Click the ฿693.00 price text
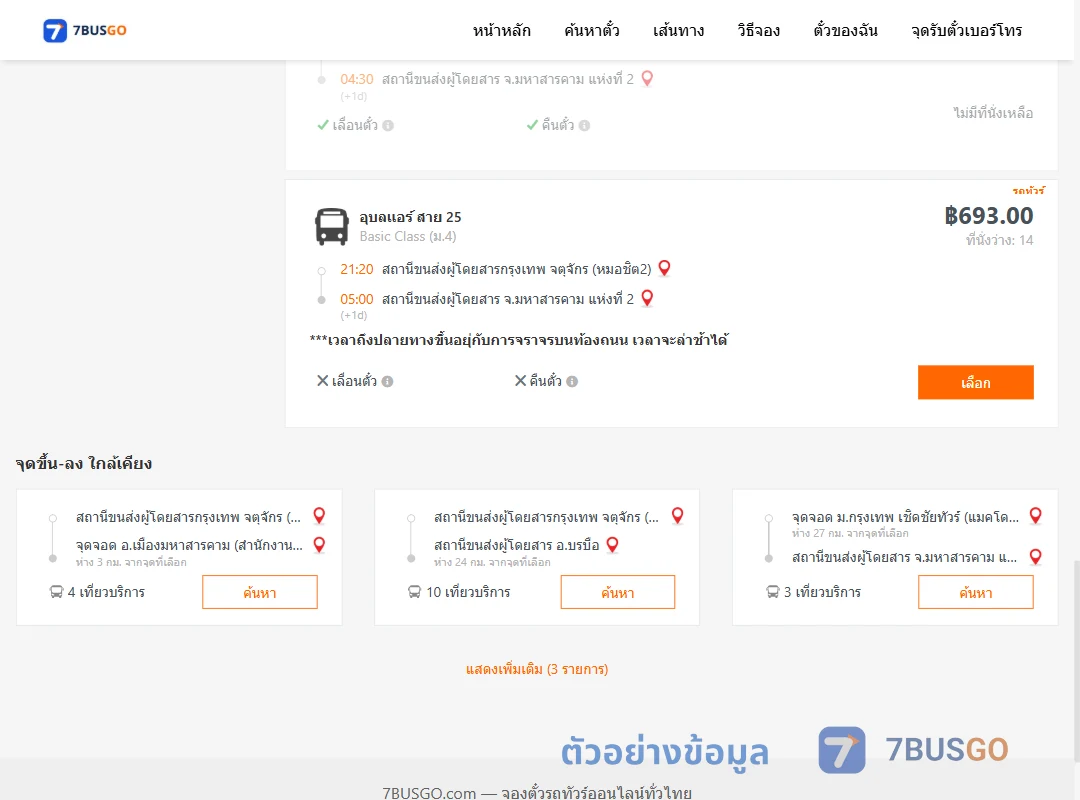 click(988, 216)
